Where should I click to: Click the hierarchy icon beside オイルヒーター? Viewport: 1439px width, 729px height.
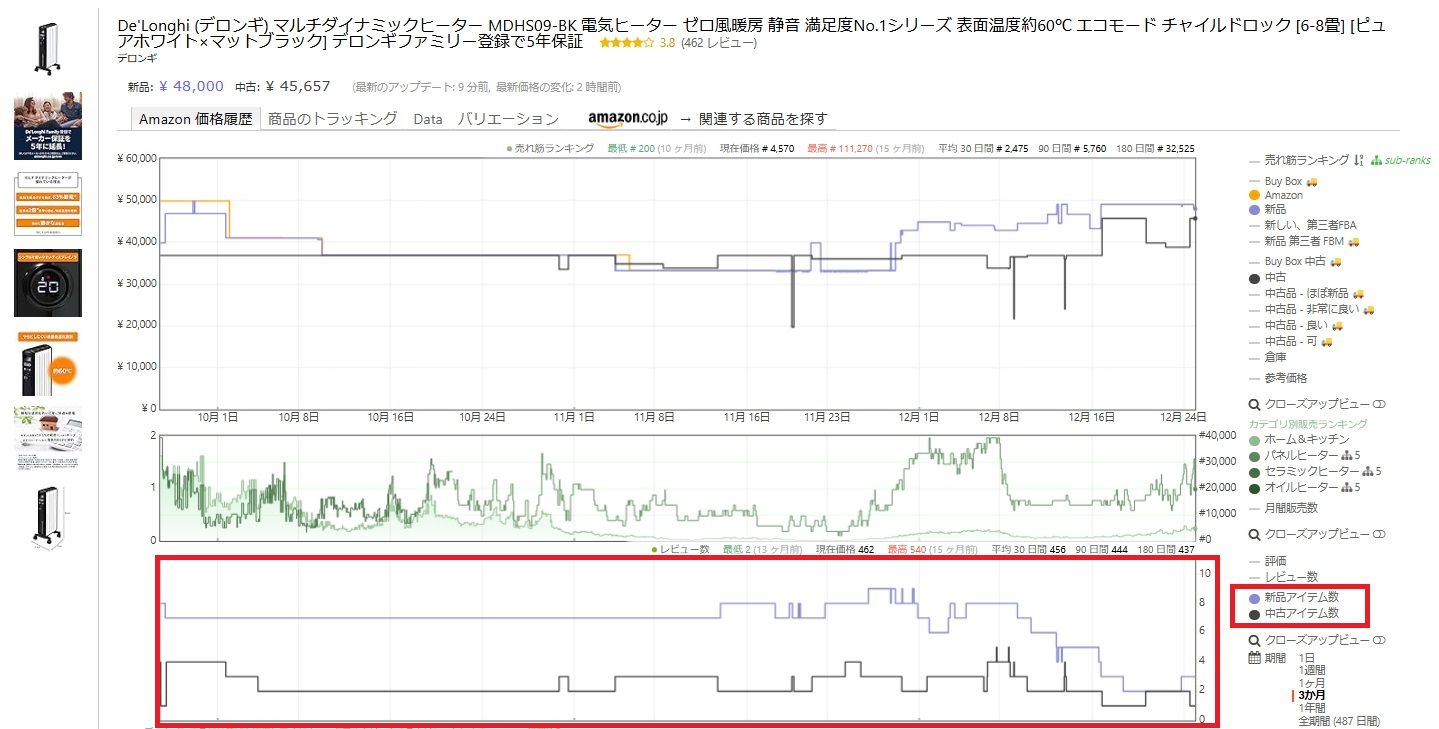(x=1345, y=487)
